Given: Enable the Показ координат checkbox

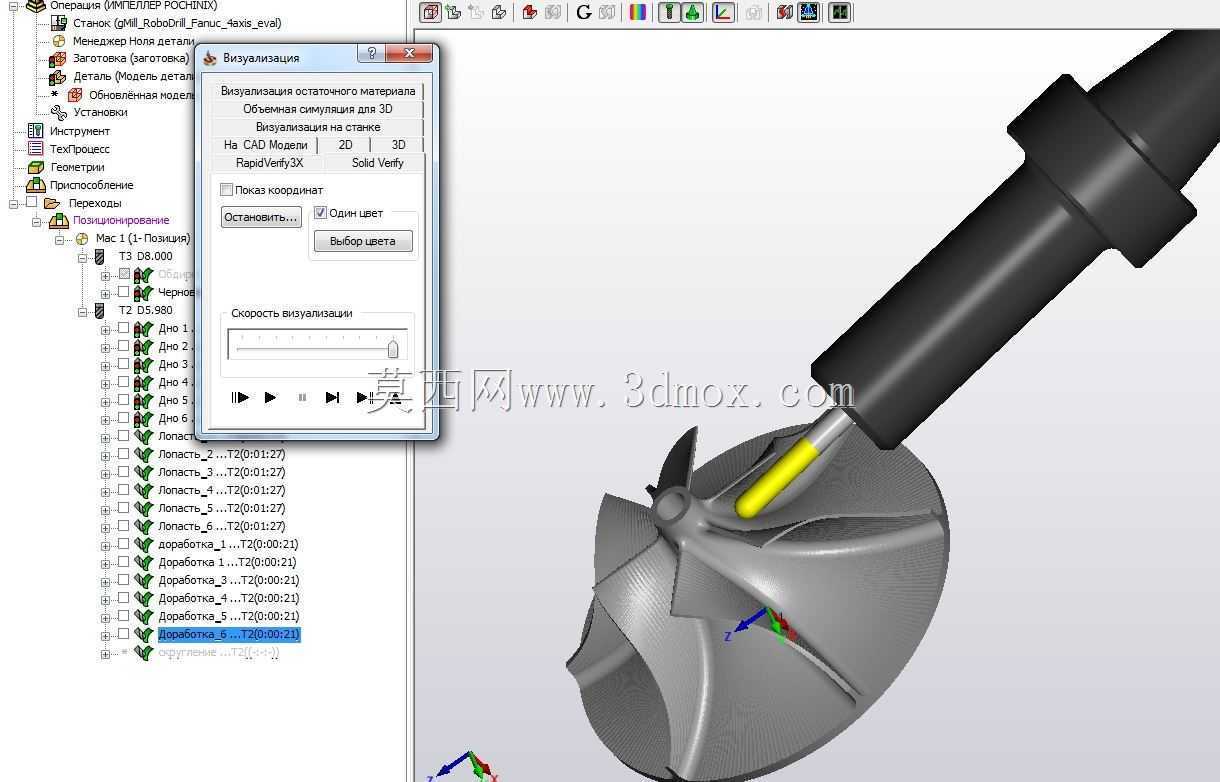Looking at the screenshot, I should click(x=227, y=190).
